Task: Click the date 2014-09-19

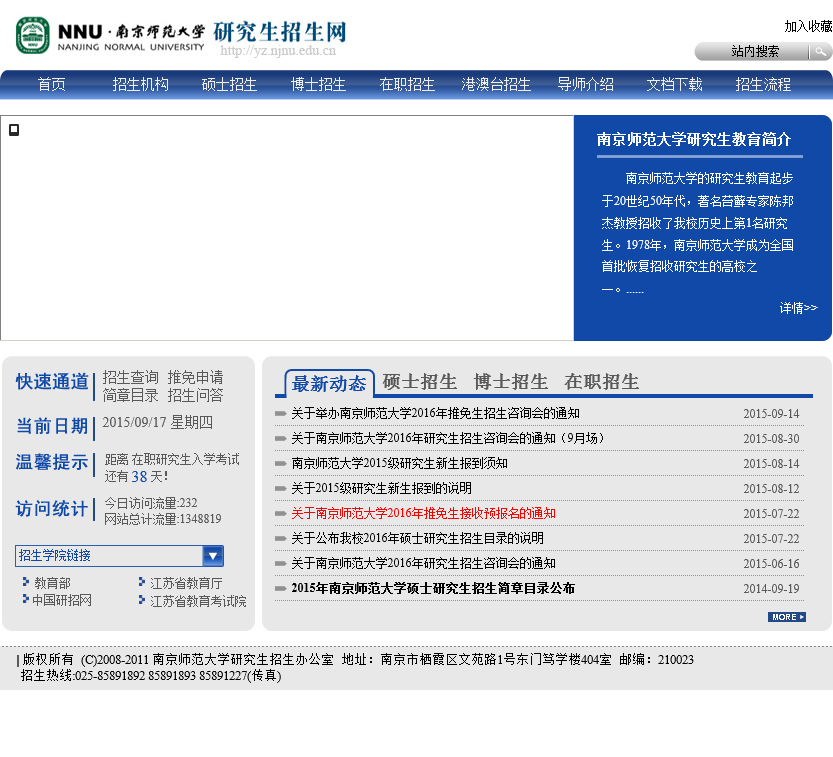Action: coord(771,589)
